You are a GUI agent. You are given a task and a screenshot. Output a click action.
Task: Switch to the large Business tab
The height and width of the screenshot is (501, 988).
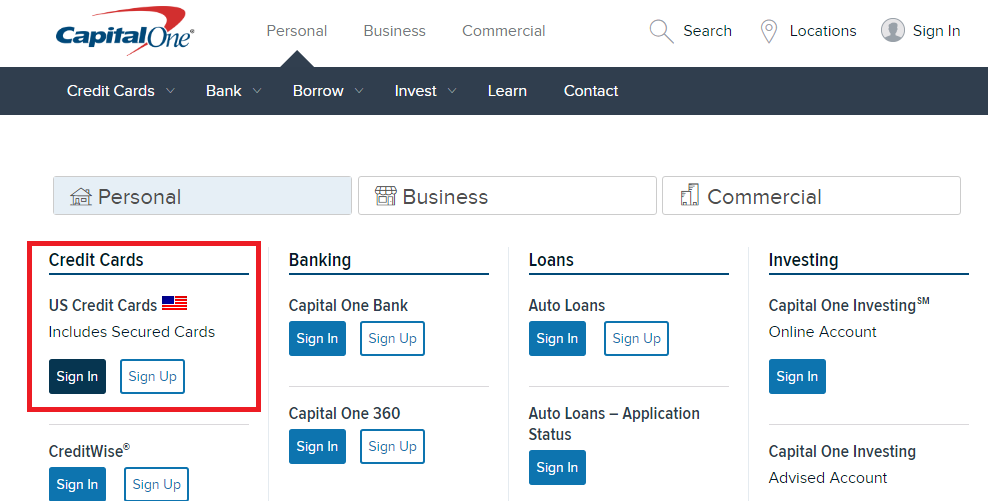tap(507, 196)
